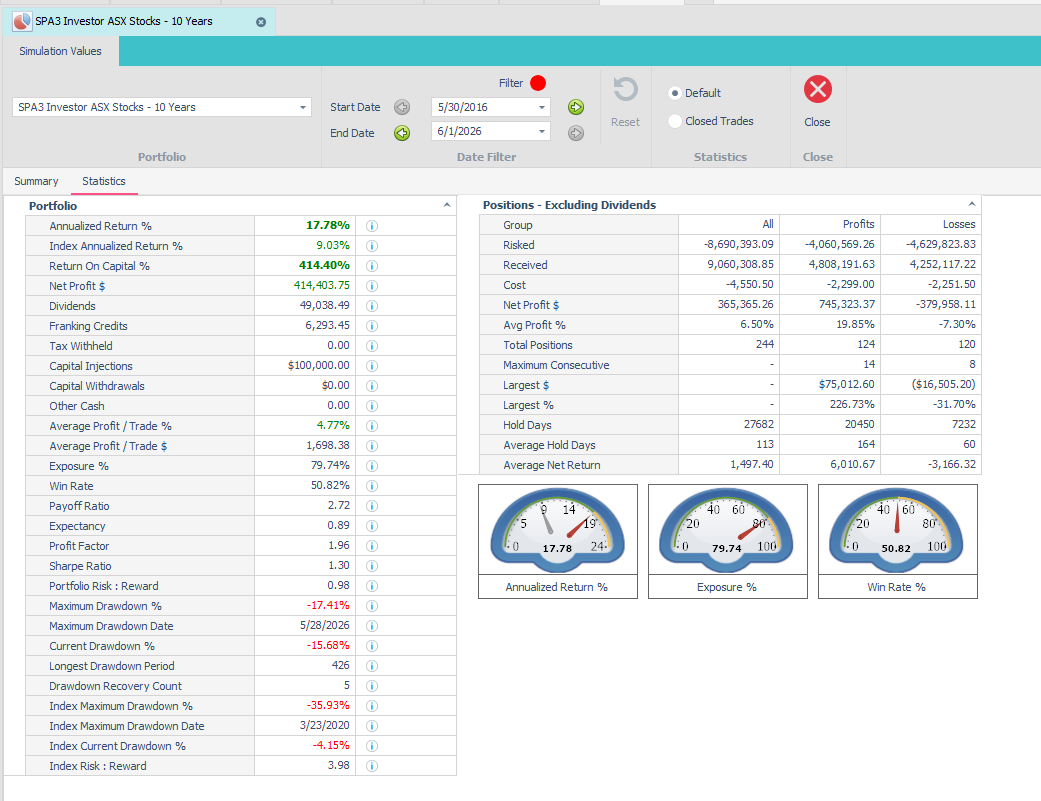
Task: Click the info icon beside Payoff Ratio
Action: point(372,506)
